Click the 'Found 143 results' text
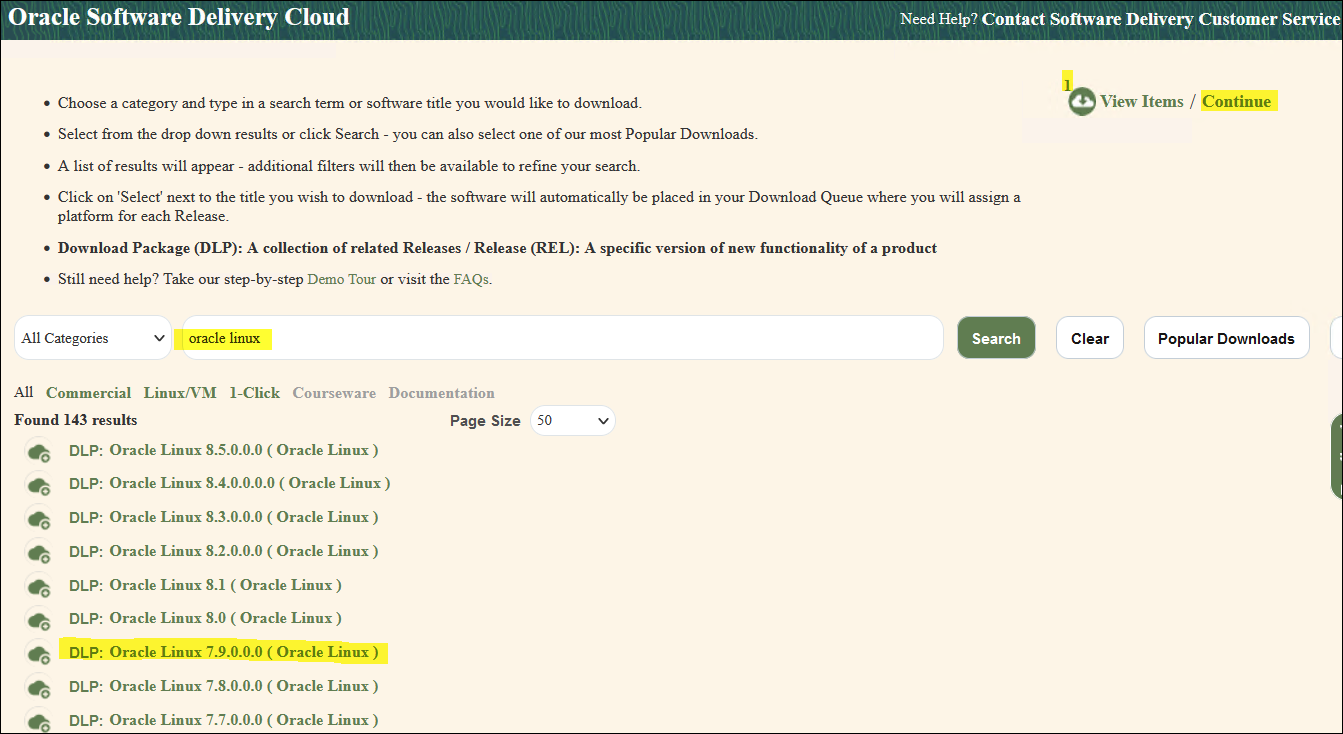 pyautogui.click(x=76, y=420)
